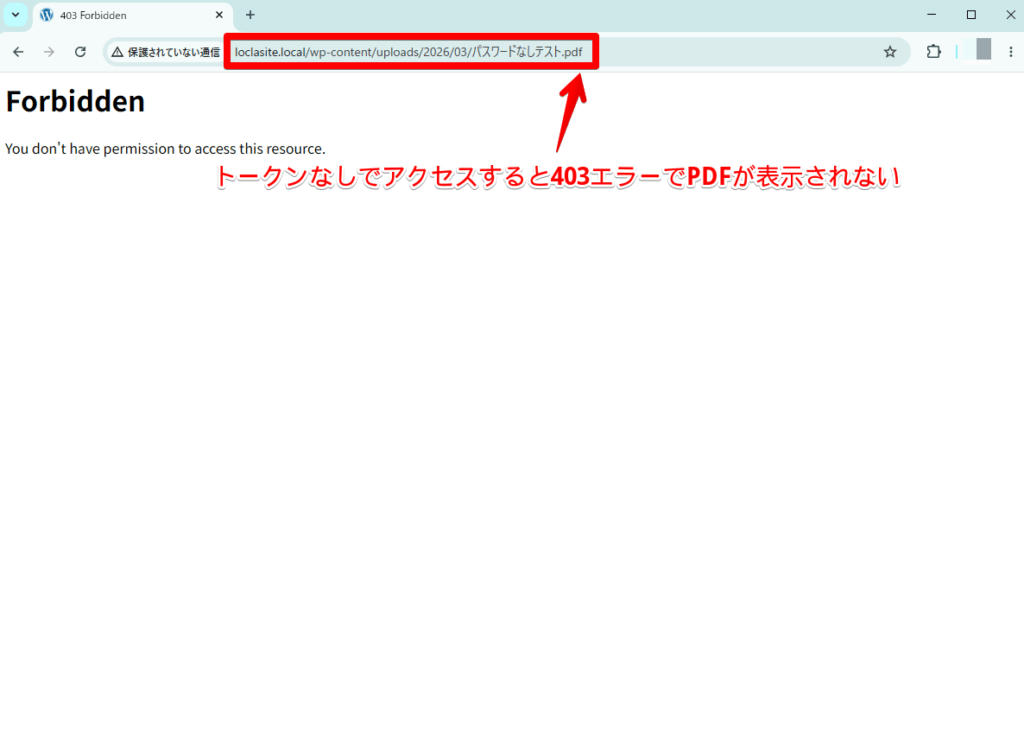Select the 403 Forbidden tab

131,15
